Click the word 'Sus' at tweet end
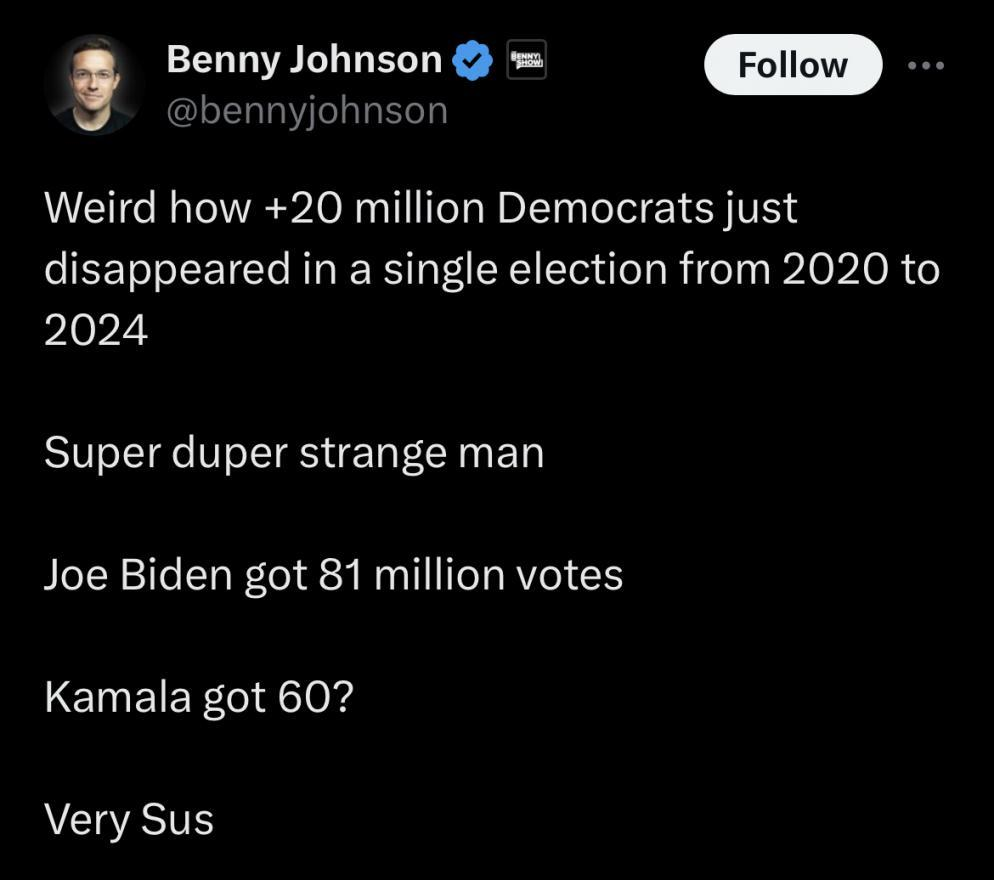Viewport: 994px width, 880px height. (x=177, y=820)
